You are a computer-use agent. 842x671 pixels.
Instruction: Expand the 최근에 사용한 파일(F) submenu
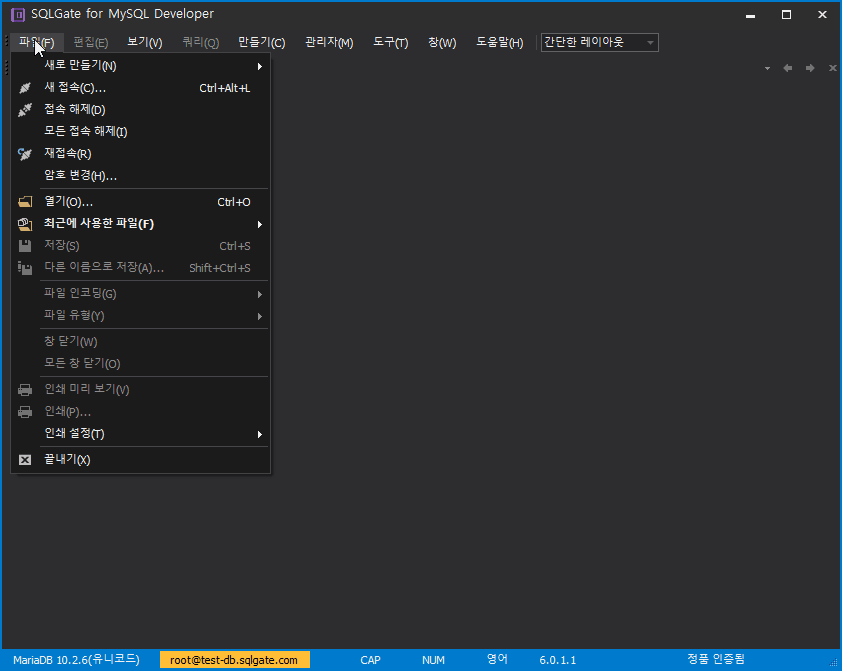coord(140,224)
